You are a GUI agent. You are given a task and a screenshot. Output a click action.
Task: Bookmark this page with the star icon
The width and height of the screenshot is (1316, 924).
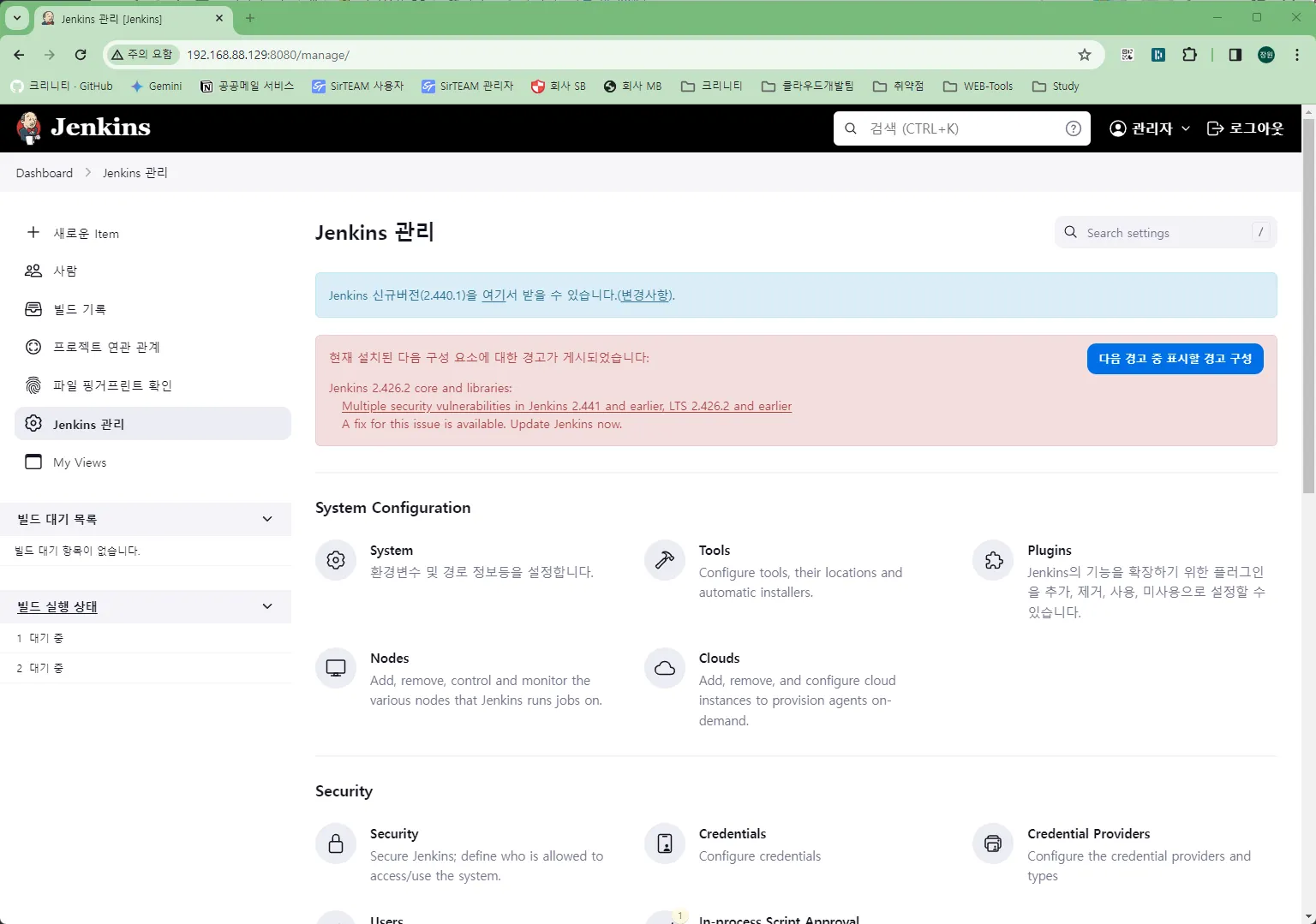click(1085, 55)
